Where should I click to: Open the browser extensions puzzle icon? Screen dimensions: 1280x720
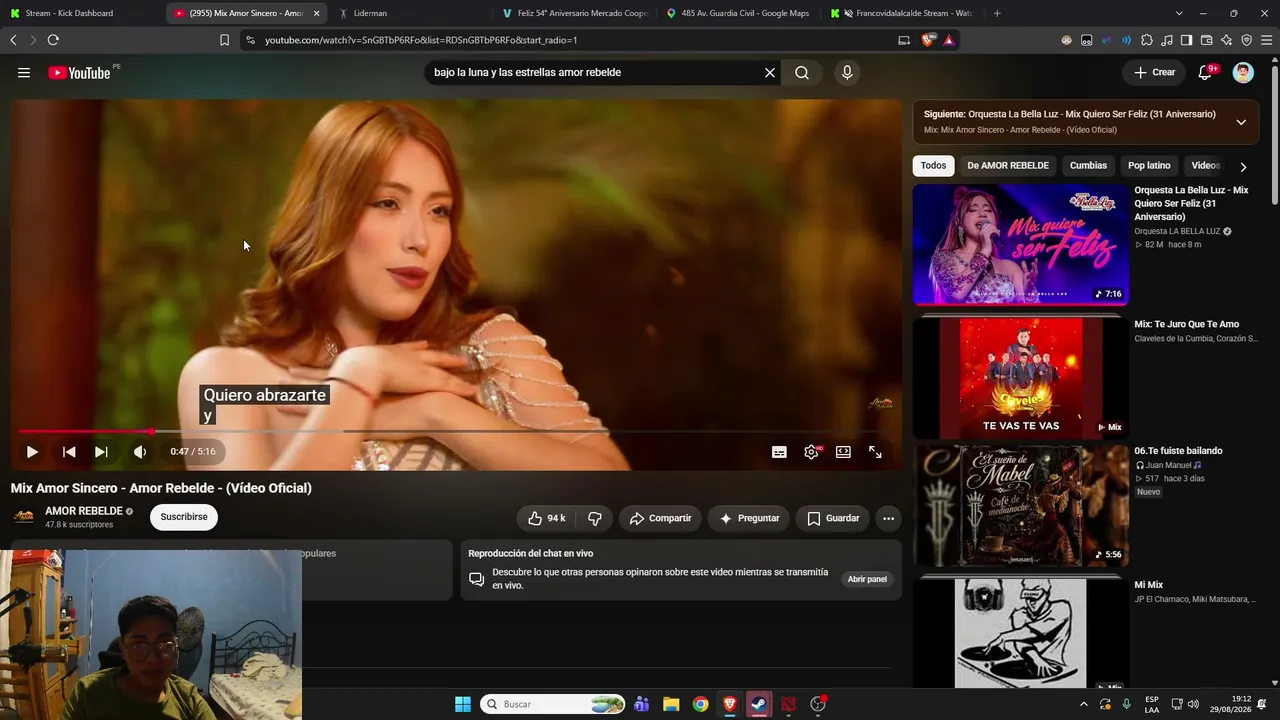pyautogui.click(x=1147, y=40)
